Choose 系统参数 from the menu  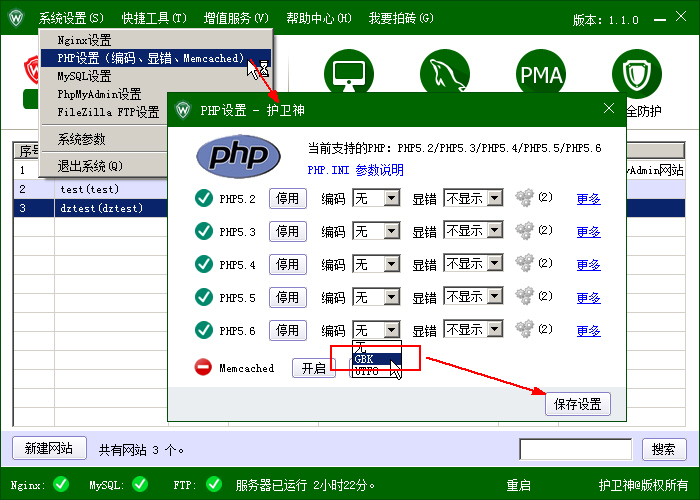point(104,139)
